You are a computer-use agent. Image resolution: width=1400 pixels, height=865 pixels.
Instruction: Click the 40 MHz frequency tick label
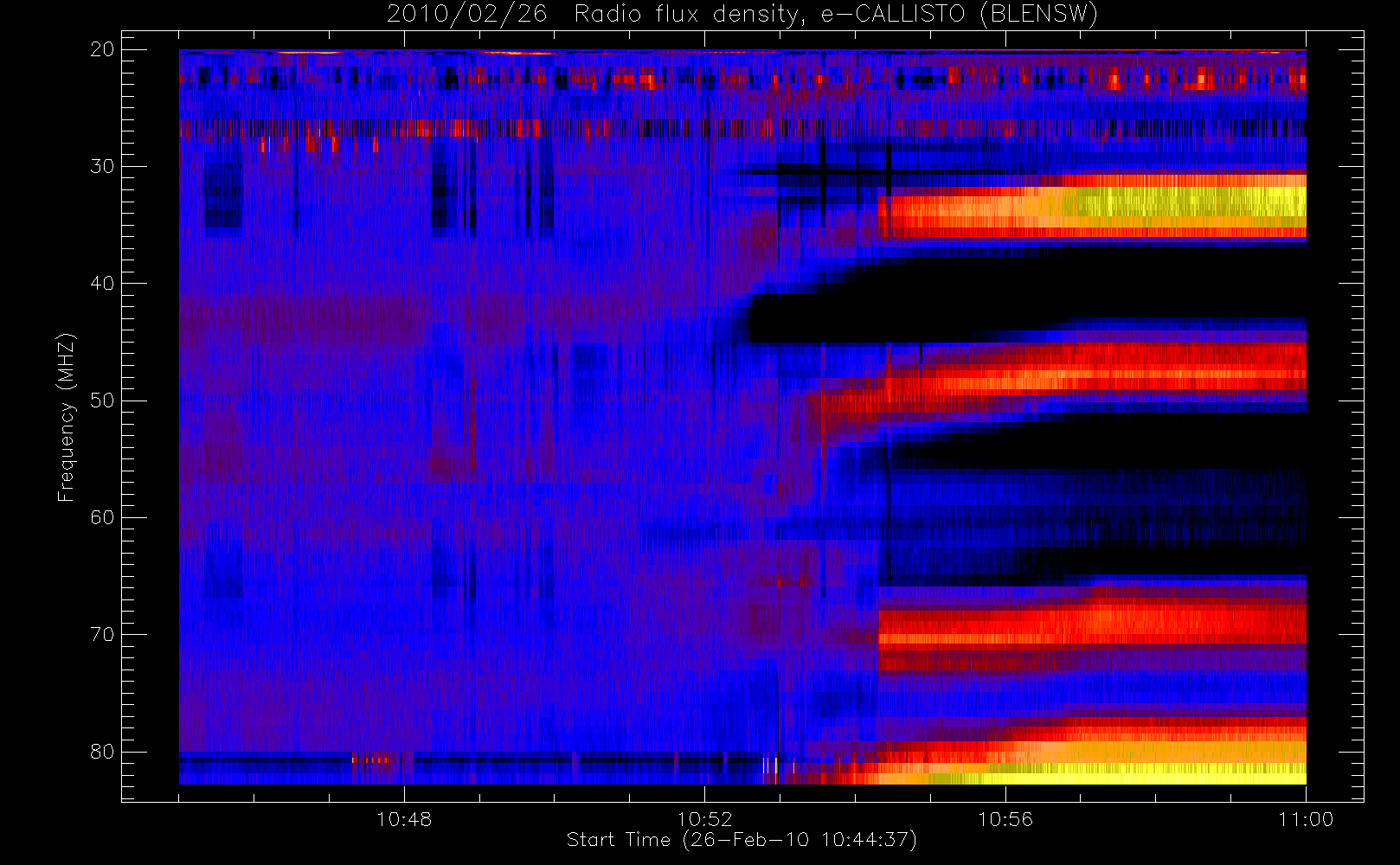[102, 283]
